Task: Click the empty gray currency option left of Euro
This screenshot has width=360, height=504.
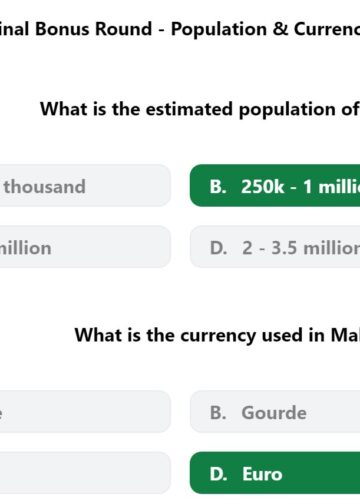Action: [85, 473]
